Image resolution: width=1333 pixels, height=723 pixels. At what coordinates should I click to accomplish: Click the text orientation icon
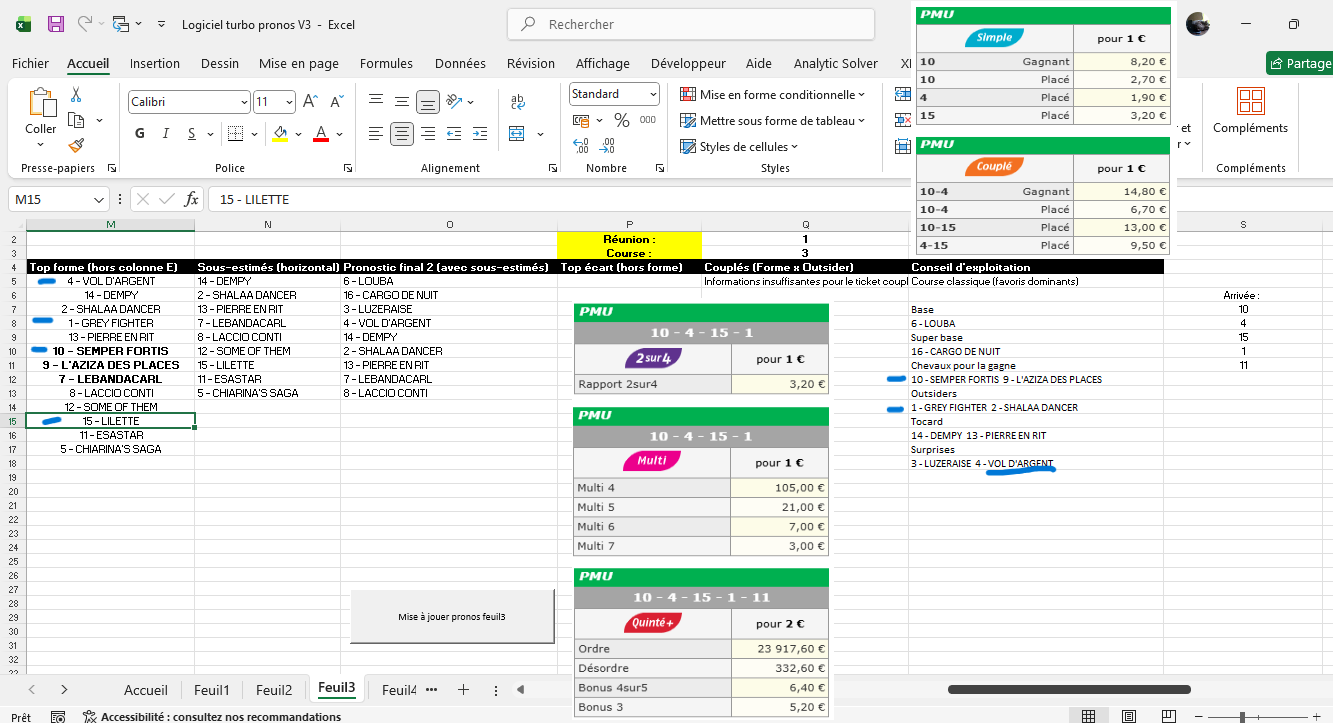(454, 101)
